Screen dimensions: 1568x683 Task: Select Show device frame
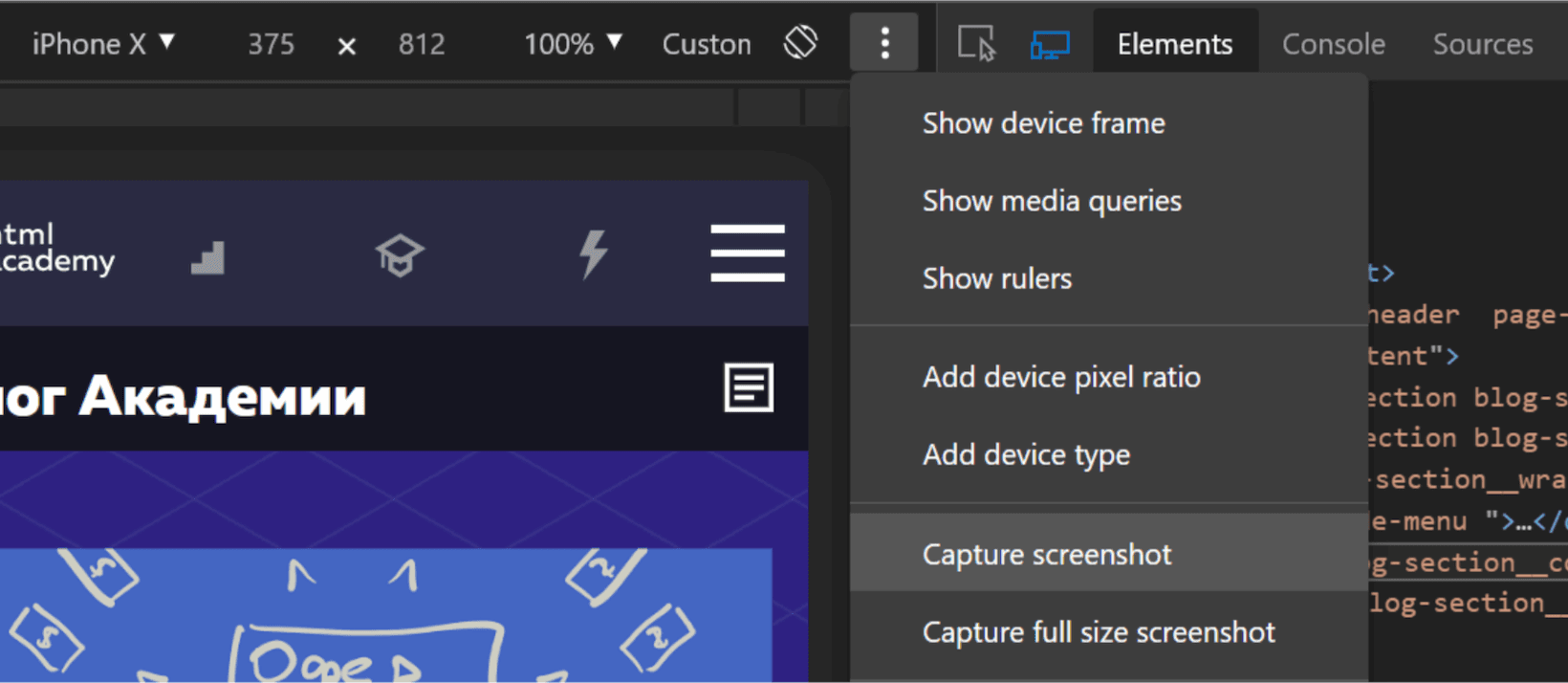pyautogui.click(x=1109, y=123)
